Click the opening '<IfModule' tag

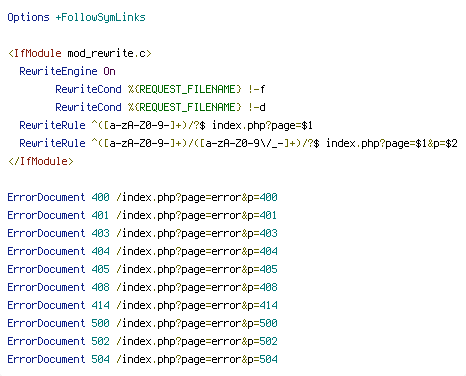[35, 53]
